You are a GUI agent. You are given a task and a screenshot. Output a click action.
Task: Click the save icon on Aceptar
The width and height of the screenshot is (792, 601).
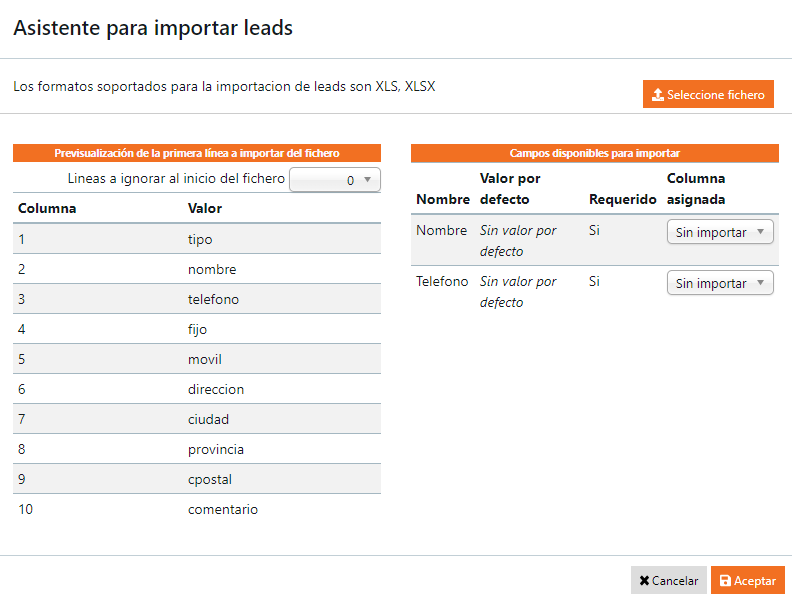pyautogui.click(x=725, y=581)
